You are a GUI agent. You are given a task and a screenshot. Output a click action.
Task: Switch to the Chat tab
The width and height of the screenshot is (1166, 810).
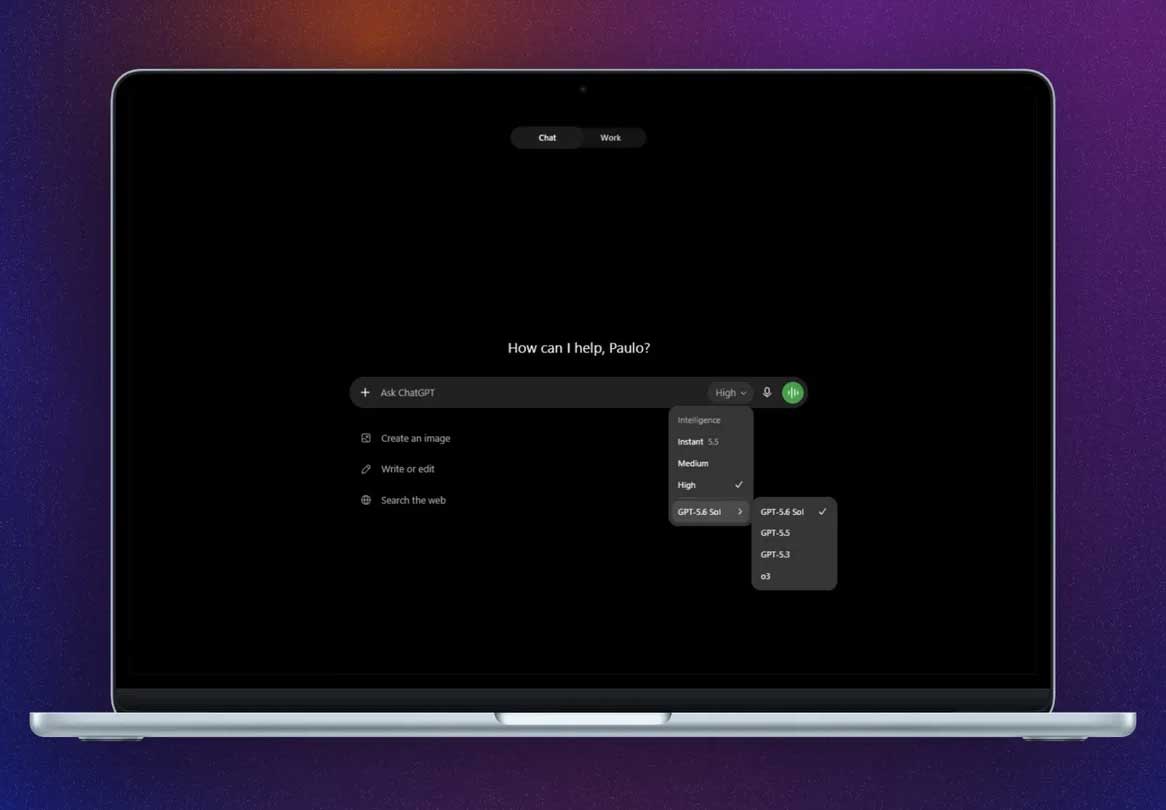(547, 138)
